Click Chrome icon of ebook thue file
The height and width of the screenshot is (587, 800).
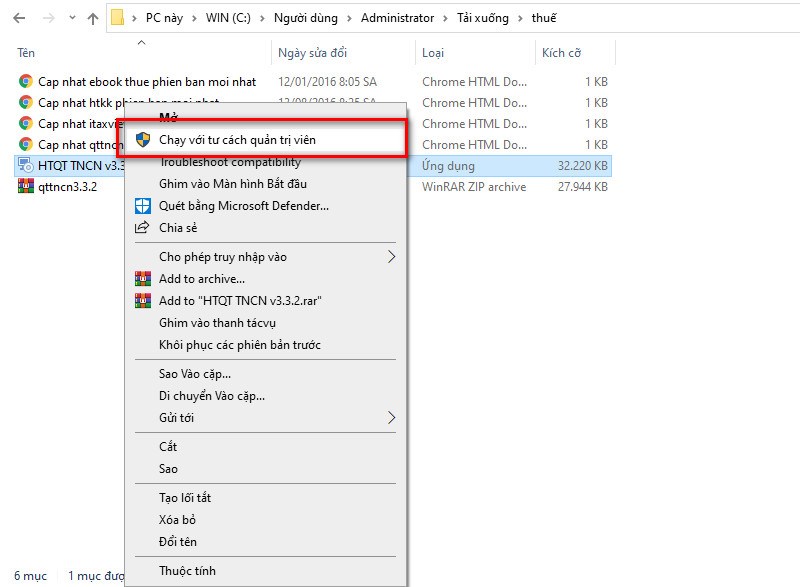26,82
